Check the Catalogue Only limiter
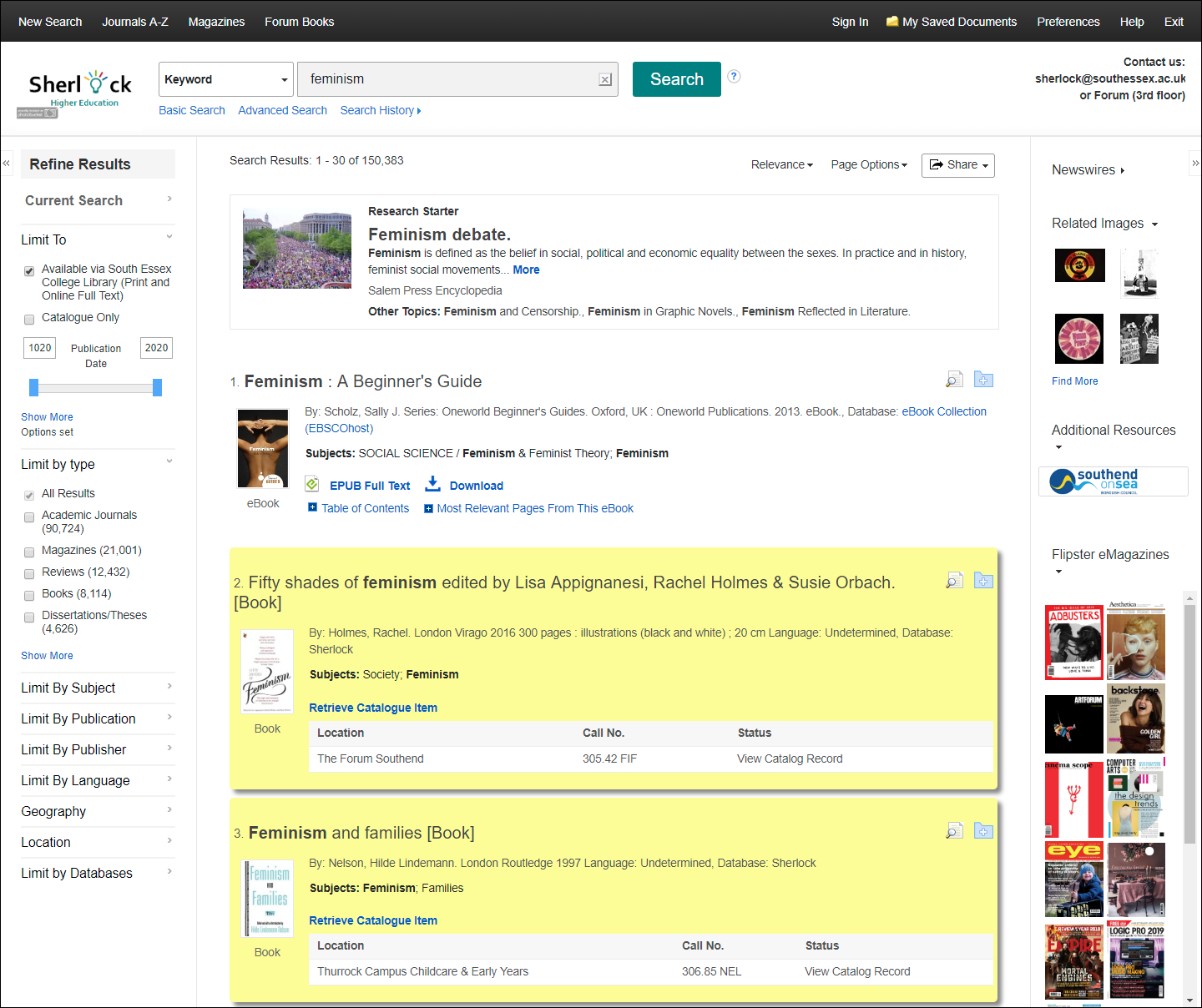The image size is (1202, 1008). [x=29, y=319]
